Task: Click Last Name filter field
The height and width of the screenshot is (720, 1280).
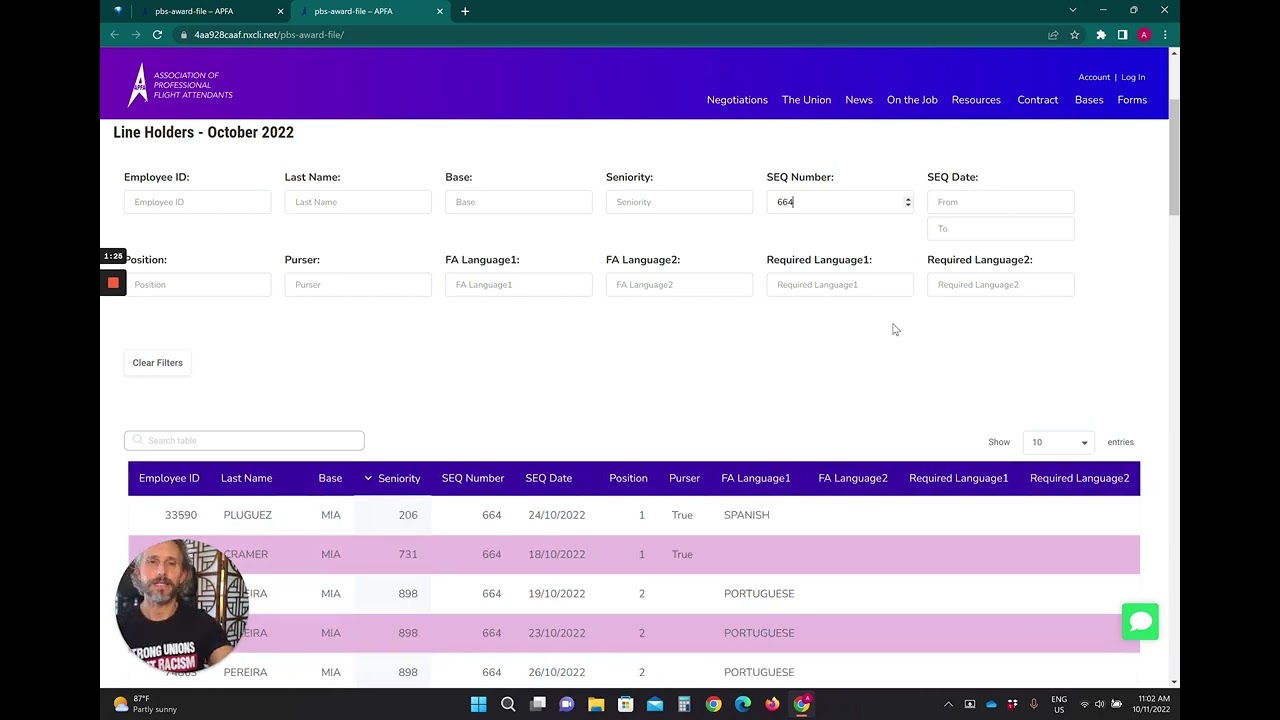Action: pyautogui.click(x=358, y=202)
